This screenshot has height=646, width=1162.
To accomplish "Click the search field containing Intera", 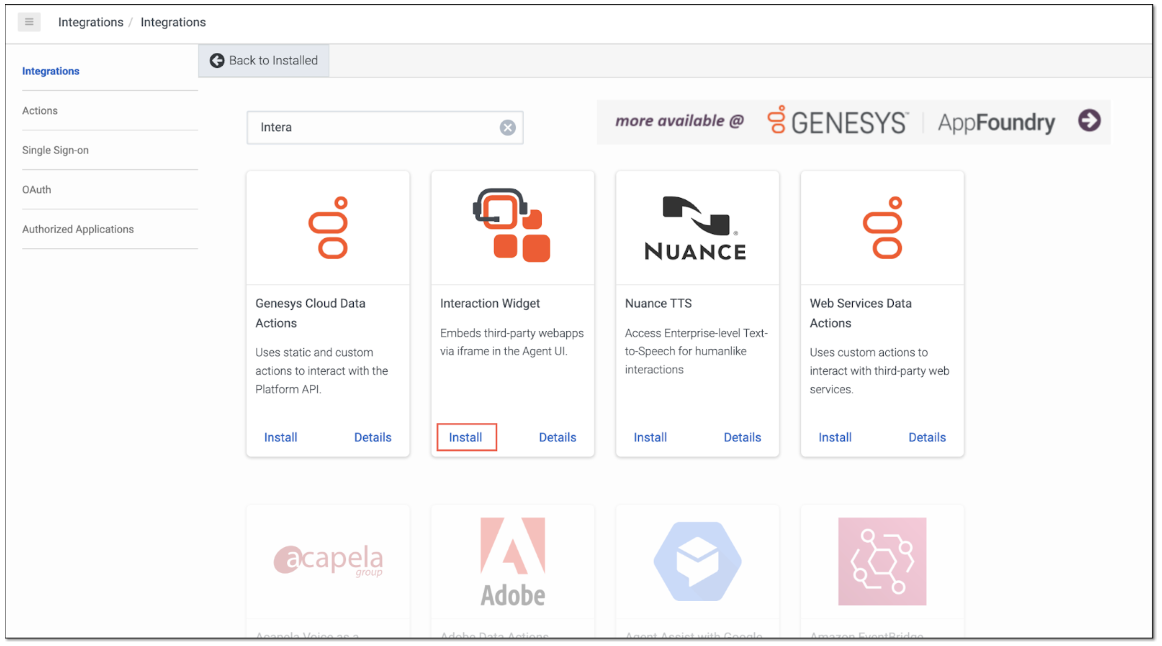I will pyautogui.click(x=385, y=127).
